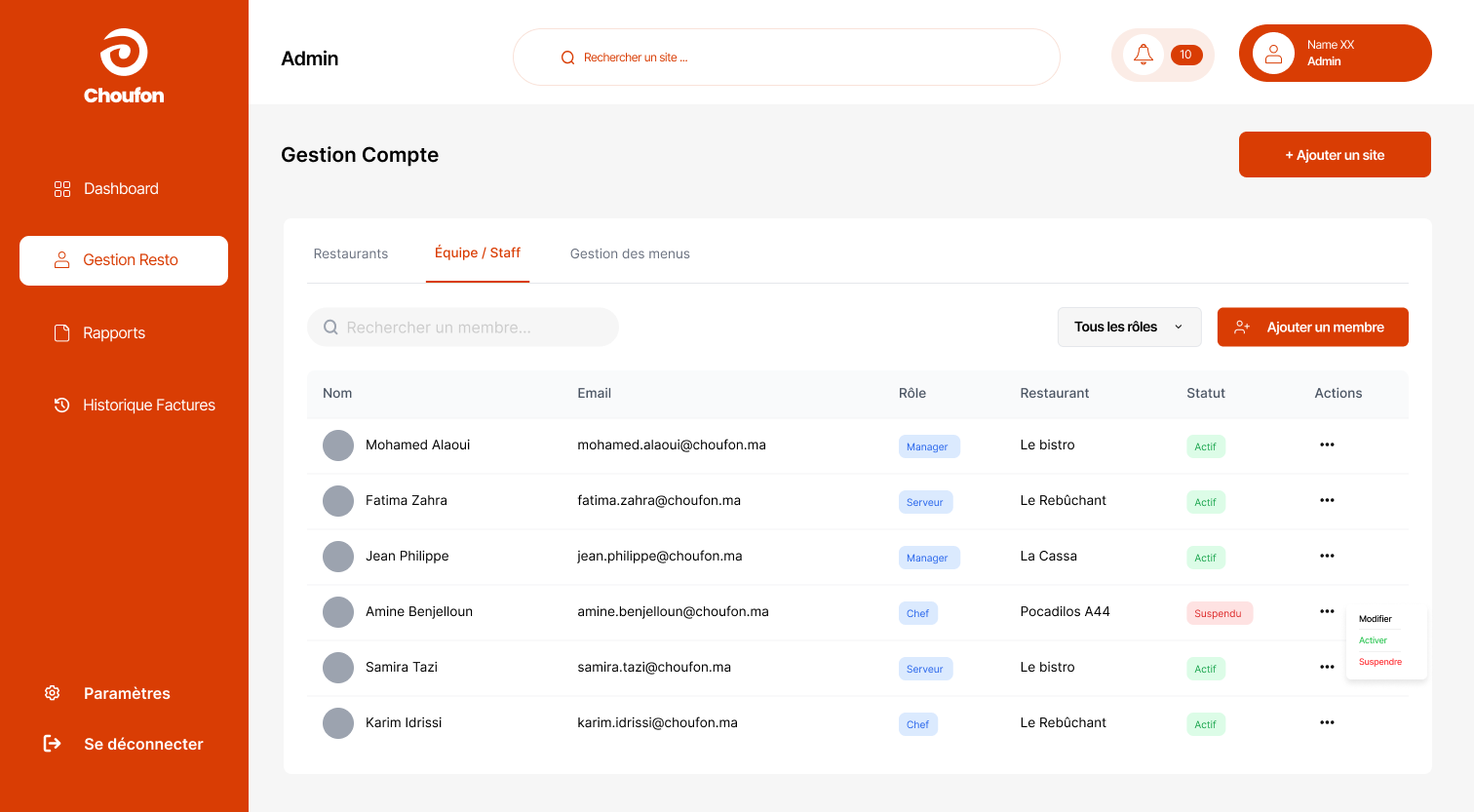Open actions menu for Karim Idrissi

[x=1327, y=722]
